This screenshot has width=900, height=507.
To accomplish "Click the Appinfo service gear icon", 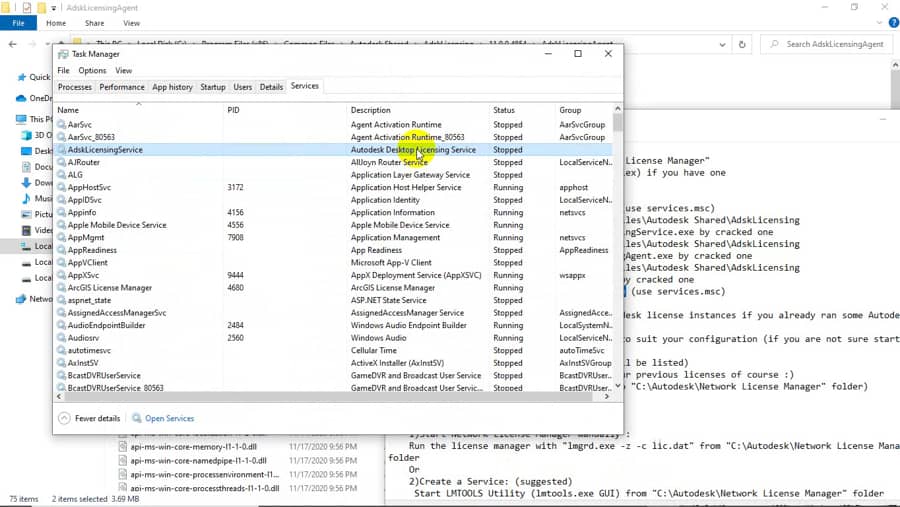I will click(61, 212).
